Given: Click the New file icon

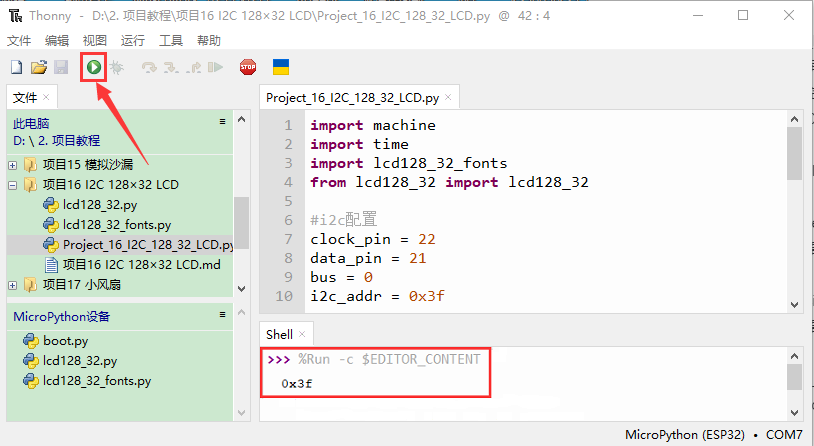Looking at the screenshot, I should click(x=16, y=68).
